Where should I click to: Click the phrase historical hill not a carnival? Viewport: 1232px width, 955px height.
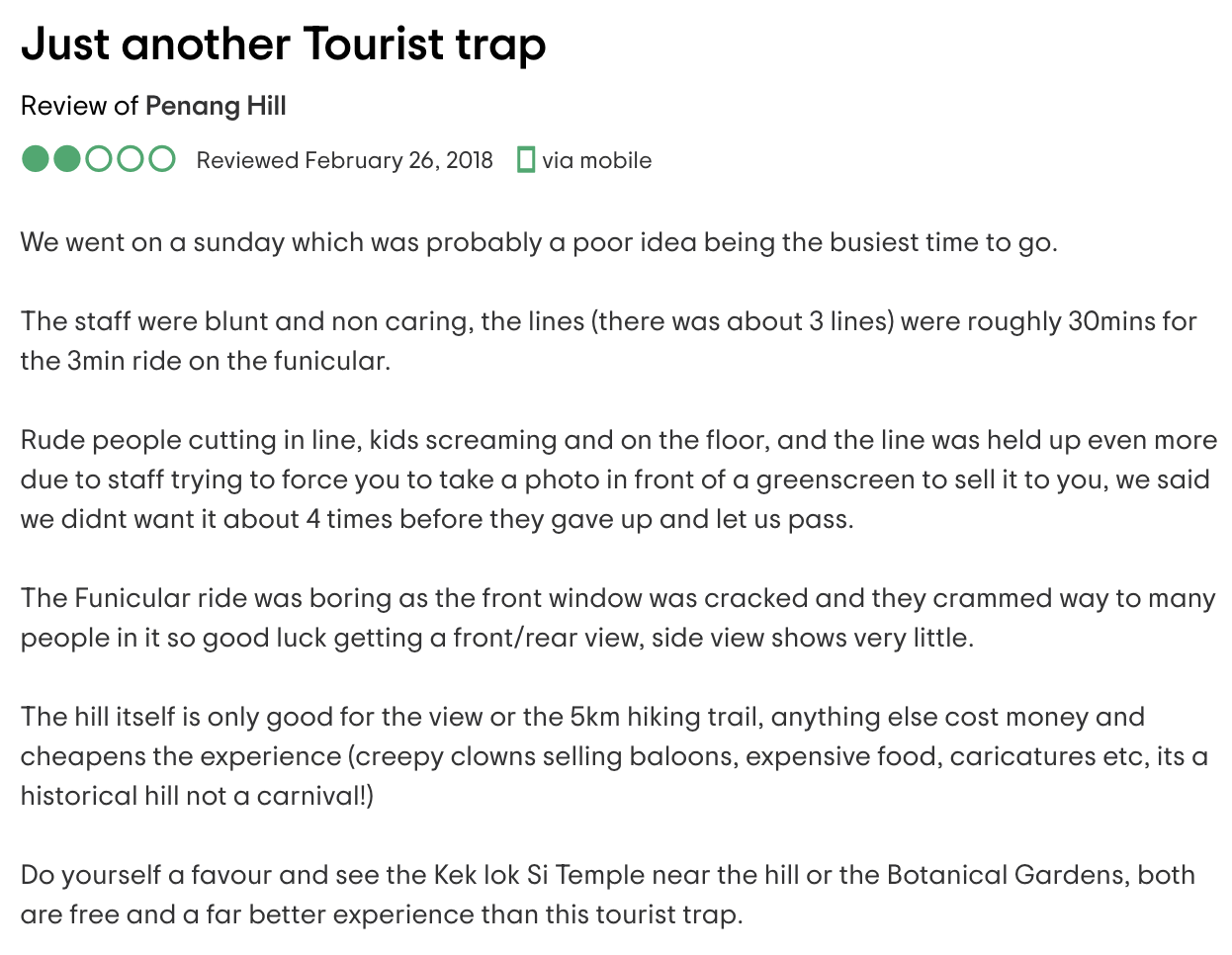pyautogui.click(x=197, y=797)
